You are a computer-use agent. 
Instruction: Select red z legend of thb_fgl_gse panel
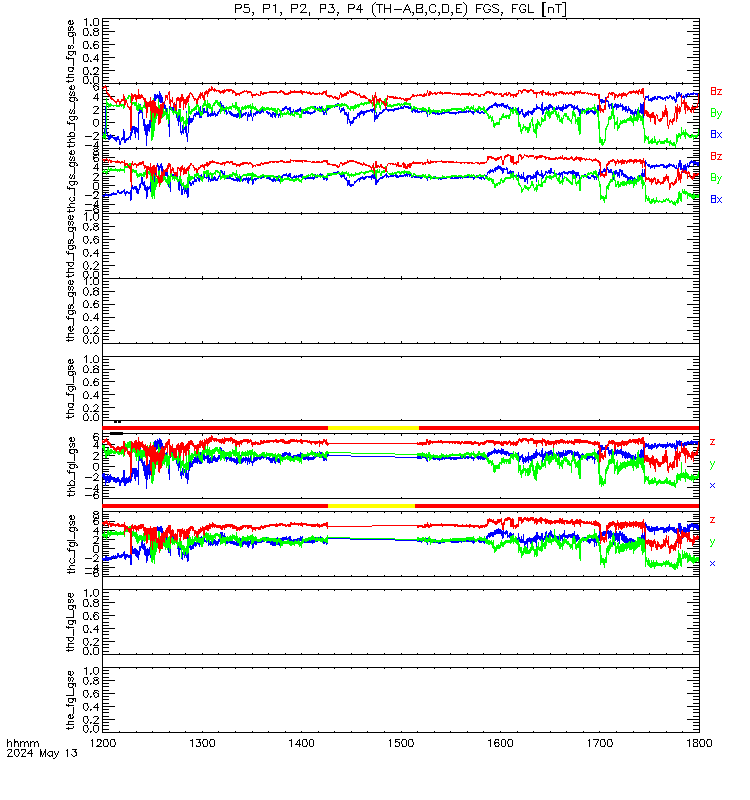pyautogui.click(x=712, y=442)
